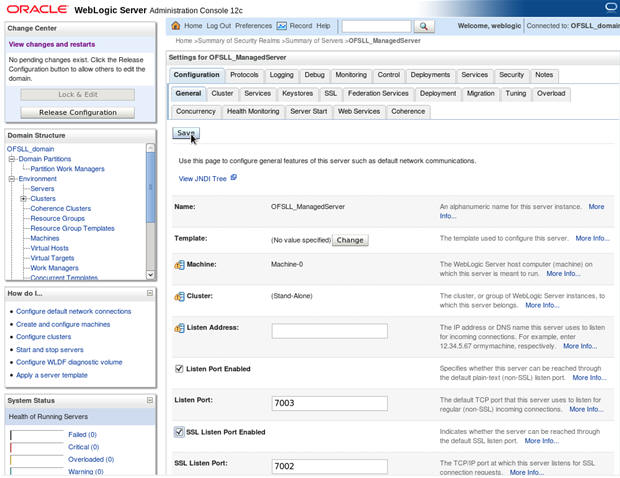The height and width of the screenshot is (478, 620).
Task: Select Coherence Clusters tree item
Action: (60, 208)
